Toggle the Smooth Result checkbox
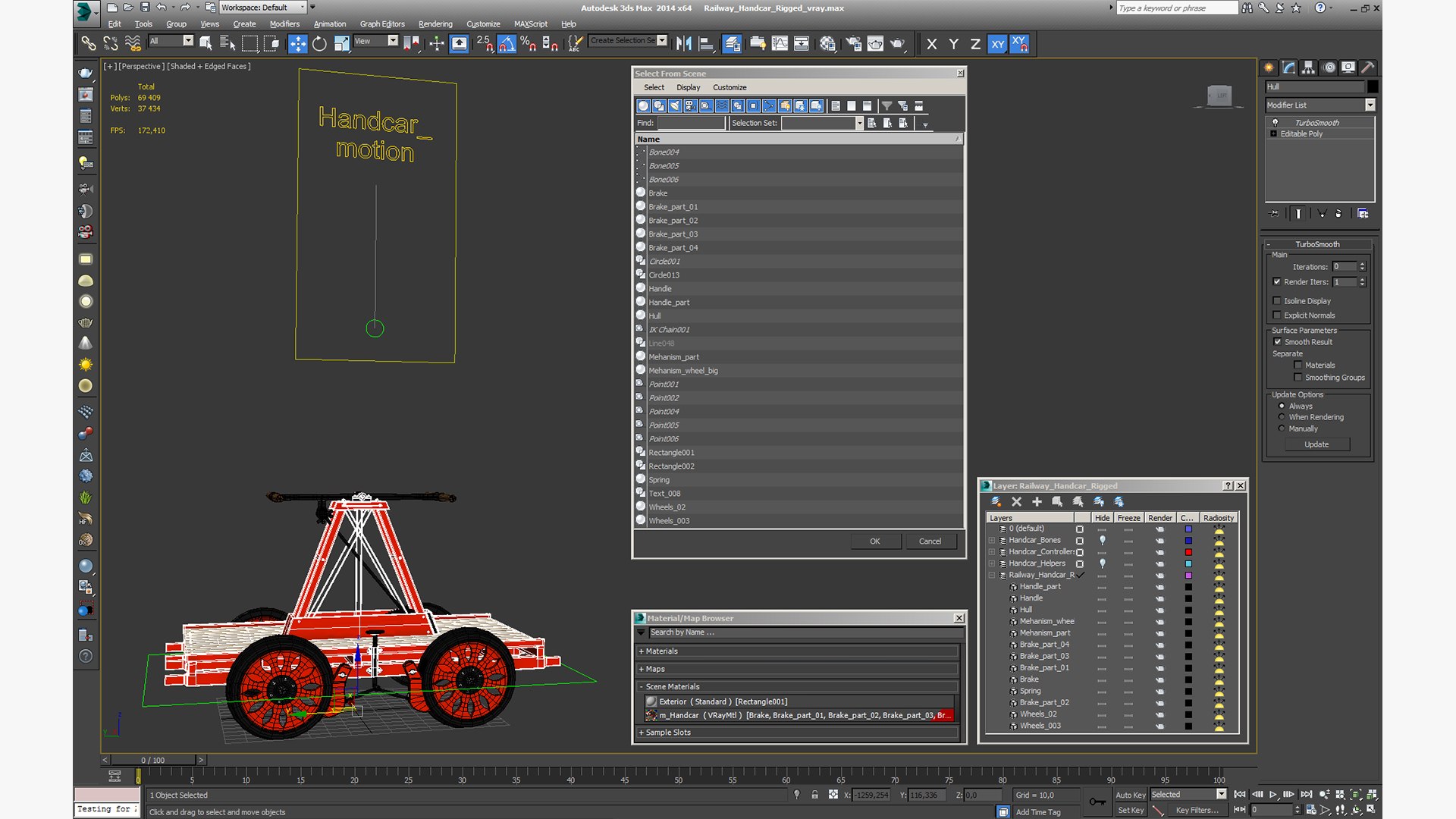This screenshot has height=819, width=1456. 1277,342
